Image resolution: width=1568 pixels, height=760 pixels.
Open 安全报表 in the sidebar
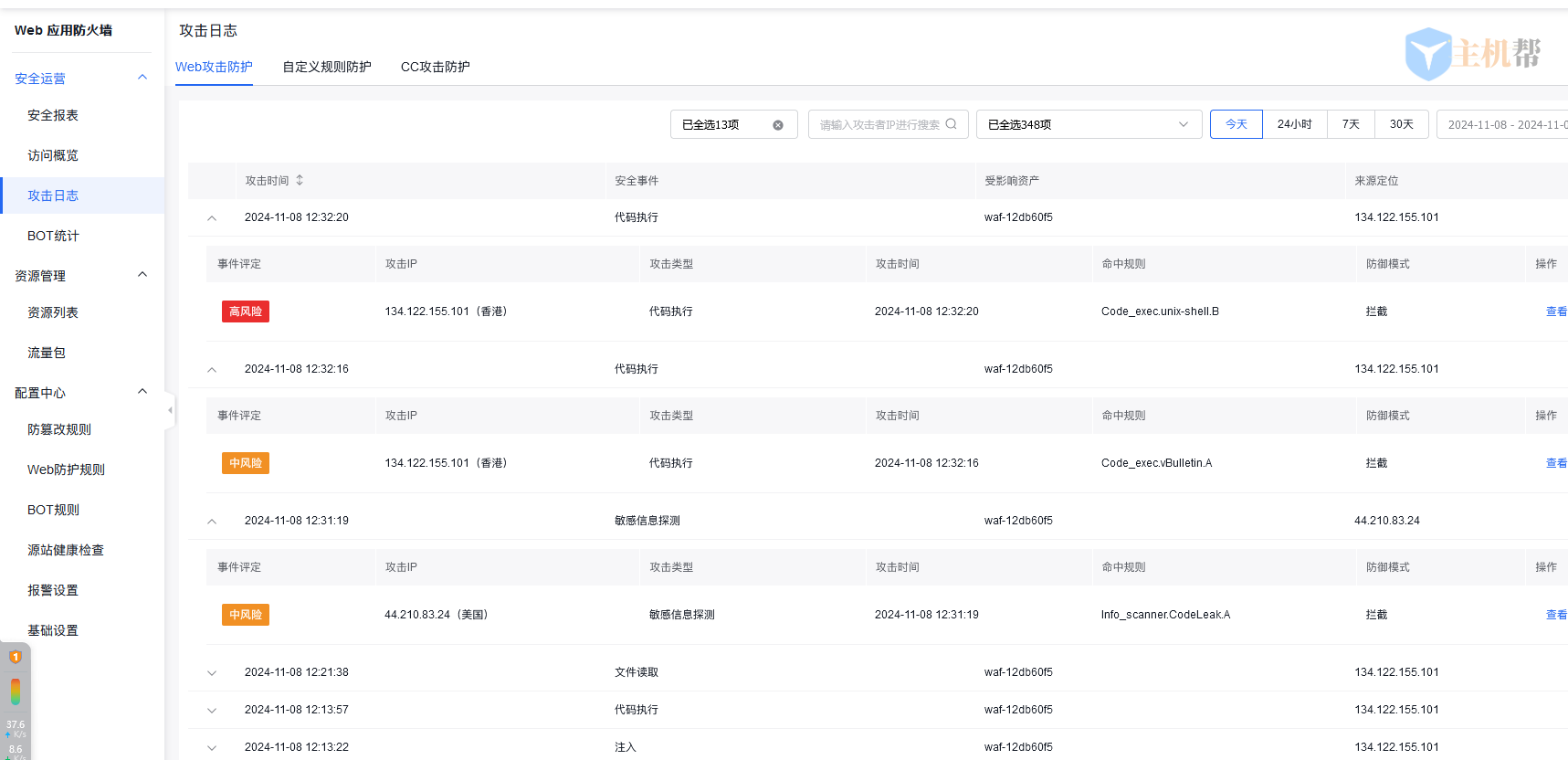click(x=53, y=115)
